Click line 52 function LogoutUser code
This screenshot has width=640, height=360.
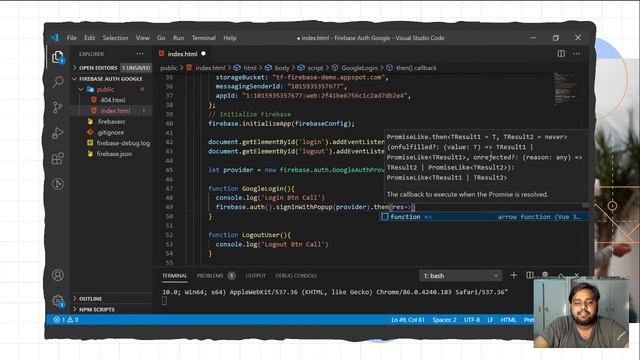(x=249, y=235)
